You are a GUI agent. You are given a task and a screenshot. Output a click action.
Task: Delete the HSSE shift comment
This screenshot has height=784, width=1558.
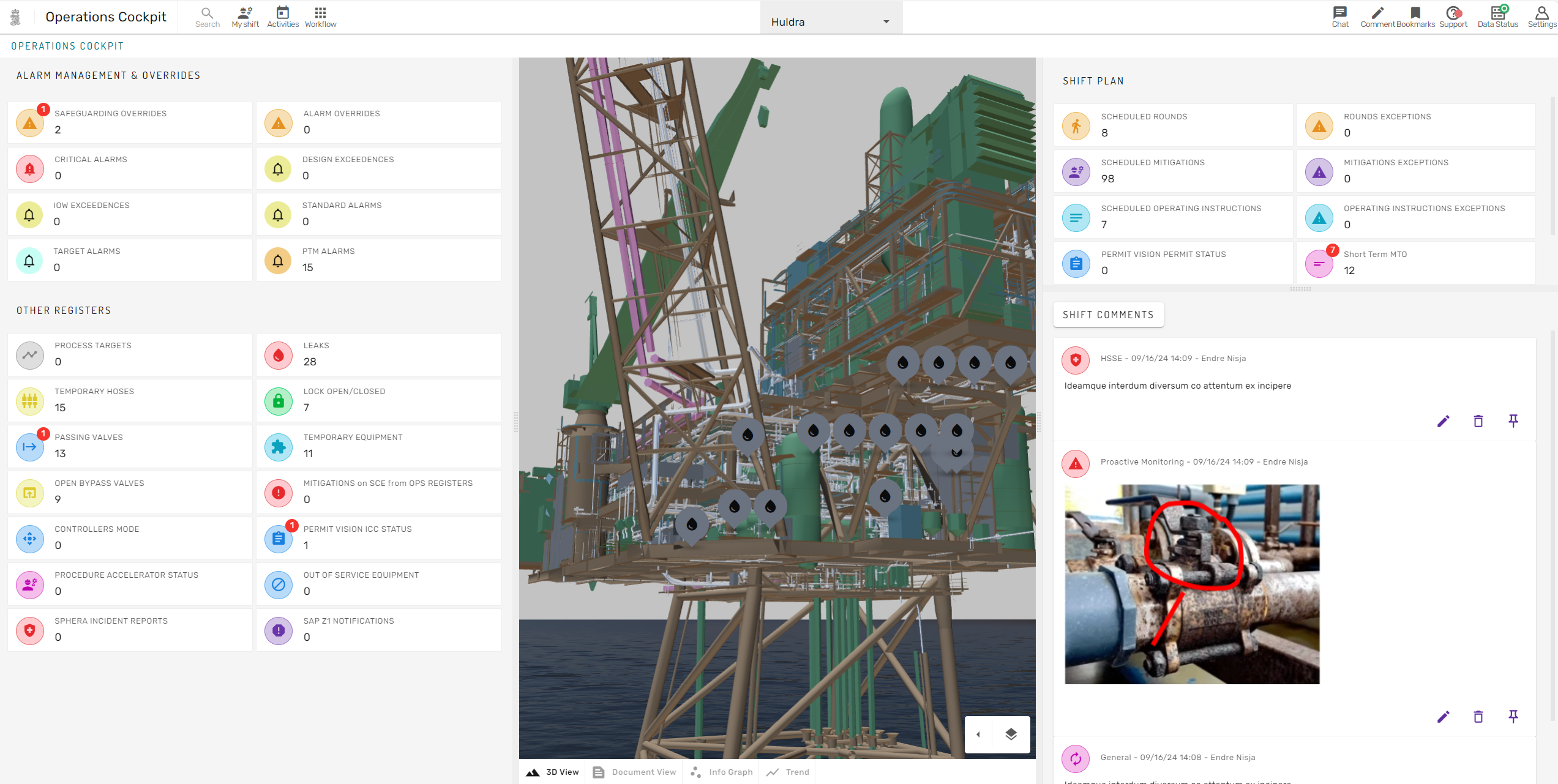[x=1478, y=421]
